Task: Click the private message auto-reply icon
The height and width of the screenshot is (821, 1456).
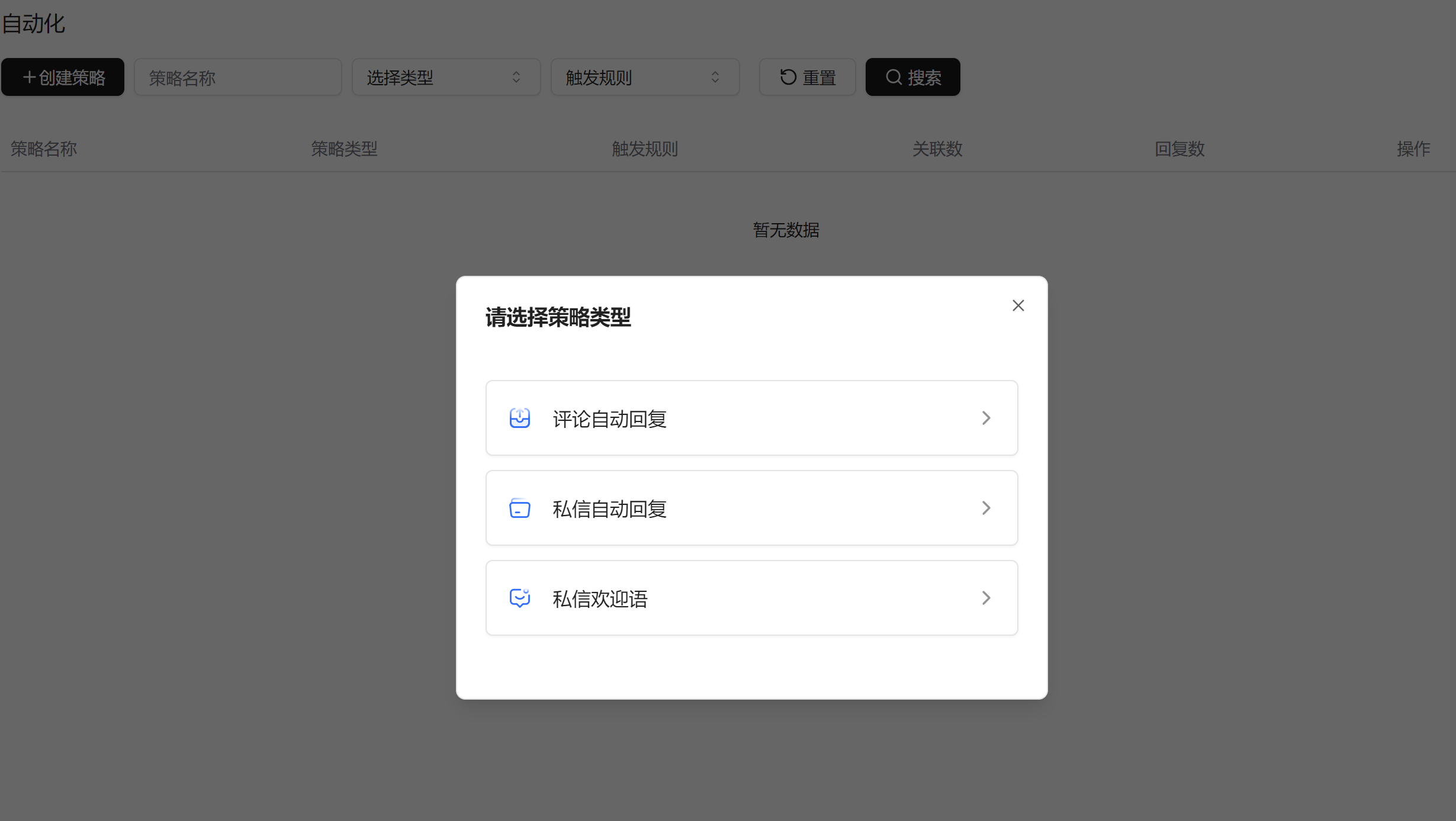Action: pyautogui.click(x=520, y=508)
